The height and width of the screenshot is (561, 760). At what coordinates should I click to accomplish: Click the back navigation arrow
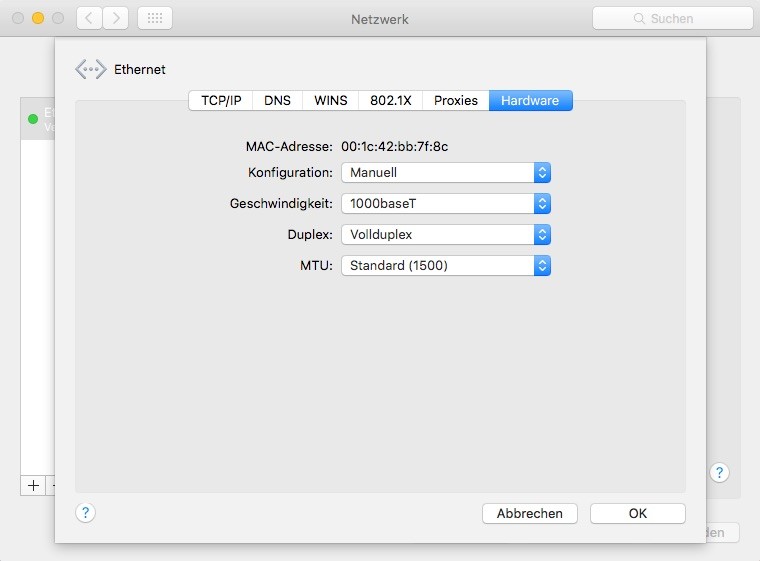click(x=89, y=18)
